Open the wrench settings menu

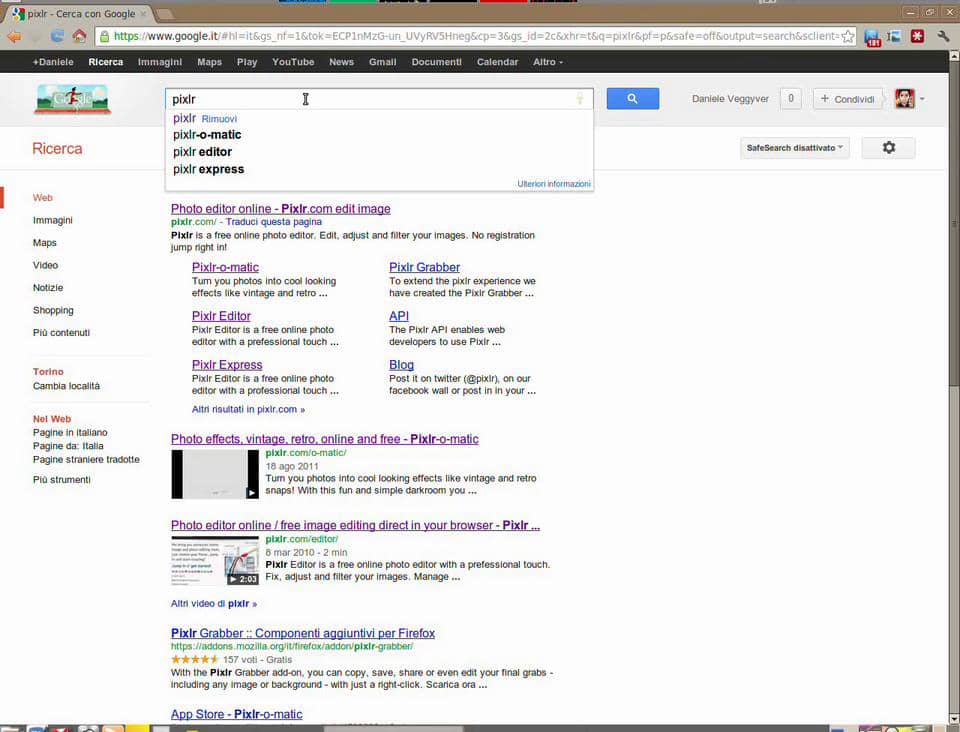tap(943, 37)
